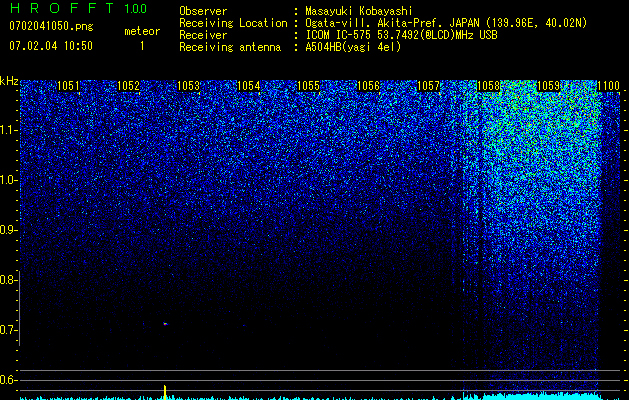Click the observer name Masayuki Kobayashi

[359, 11]
